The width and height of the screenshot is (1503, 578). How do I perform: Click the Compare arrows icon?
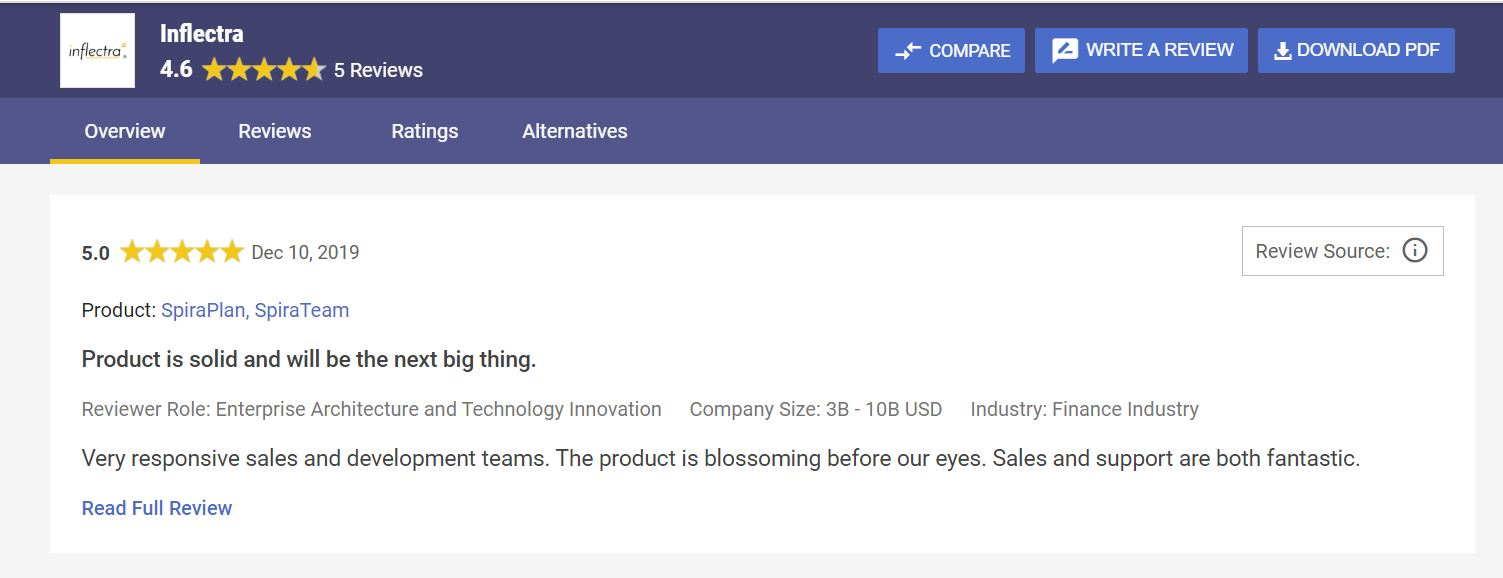click(x=907, y=51)
